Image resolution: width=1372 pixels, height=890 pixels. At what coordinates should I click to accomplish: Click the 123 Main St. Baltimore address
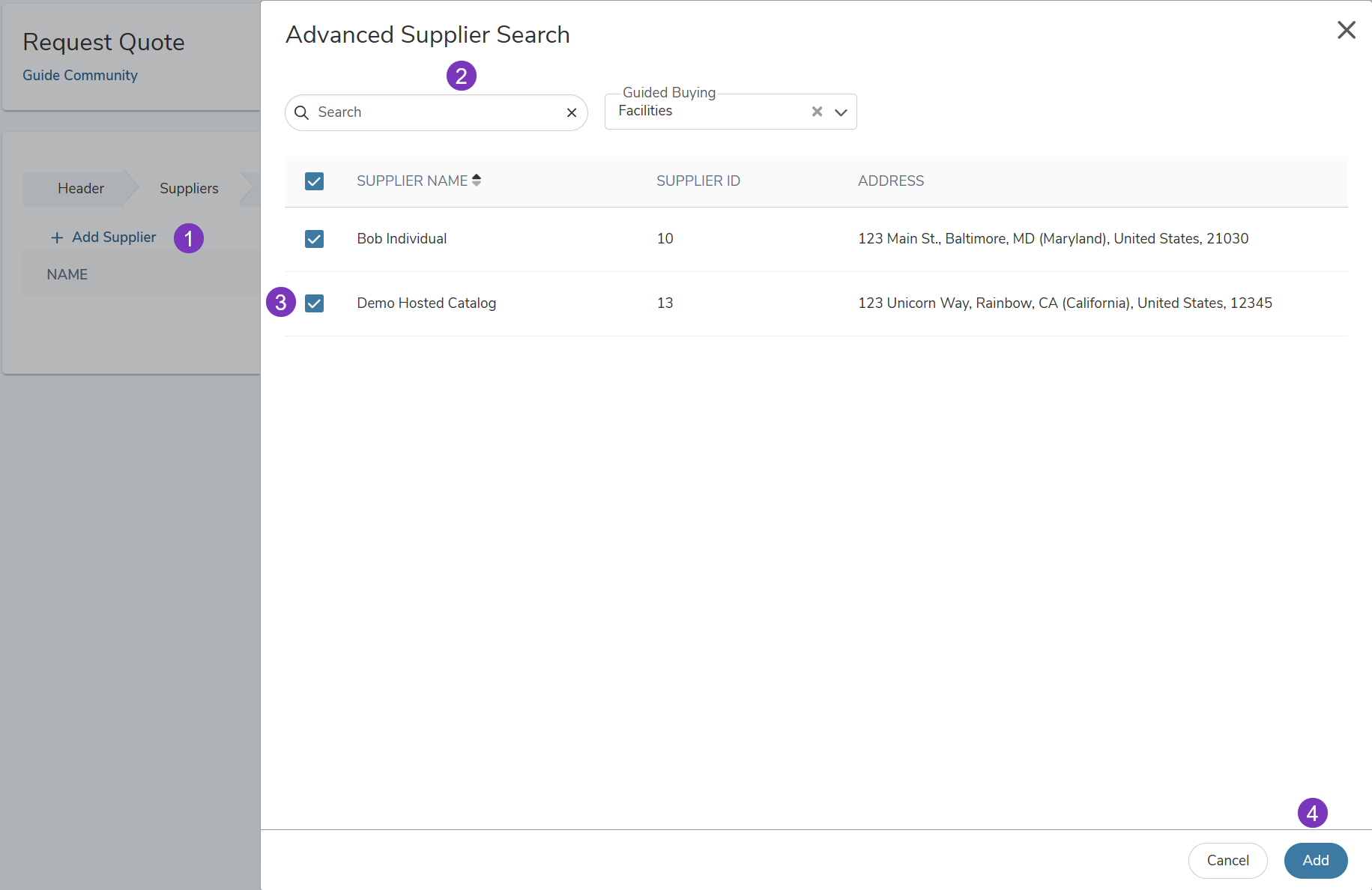click(1053, 238)
